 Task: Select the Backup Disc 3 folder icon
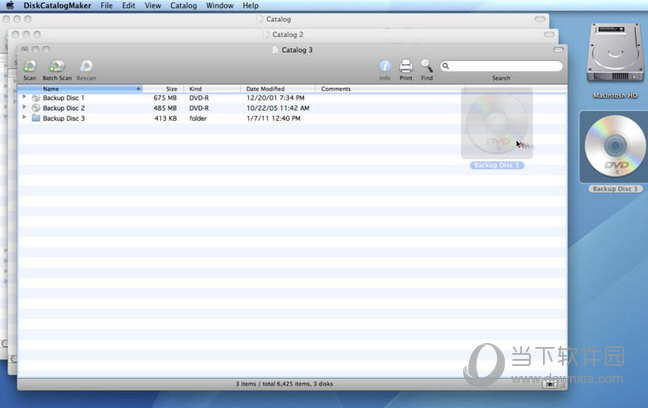(36, 118)
